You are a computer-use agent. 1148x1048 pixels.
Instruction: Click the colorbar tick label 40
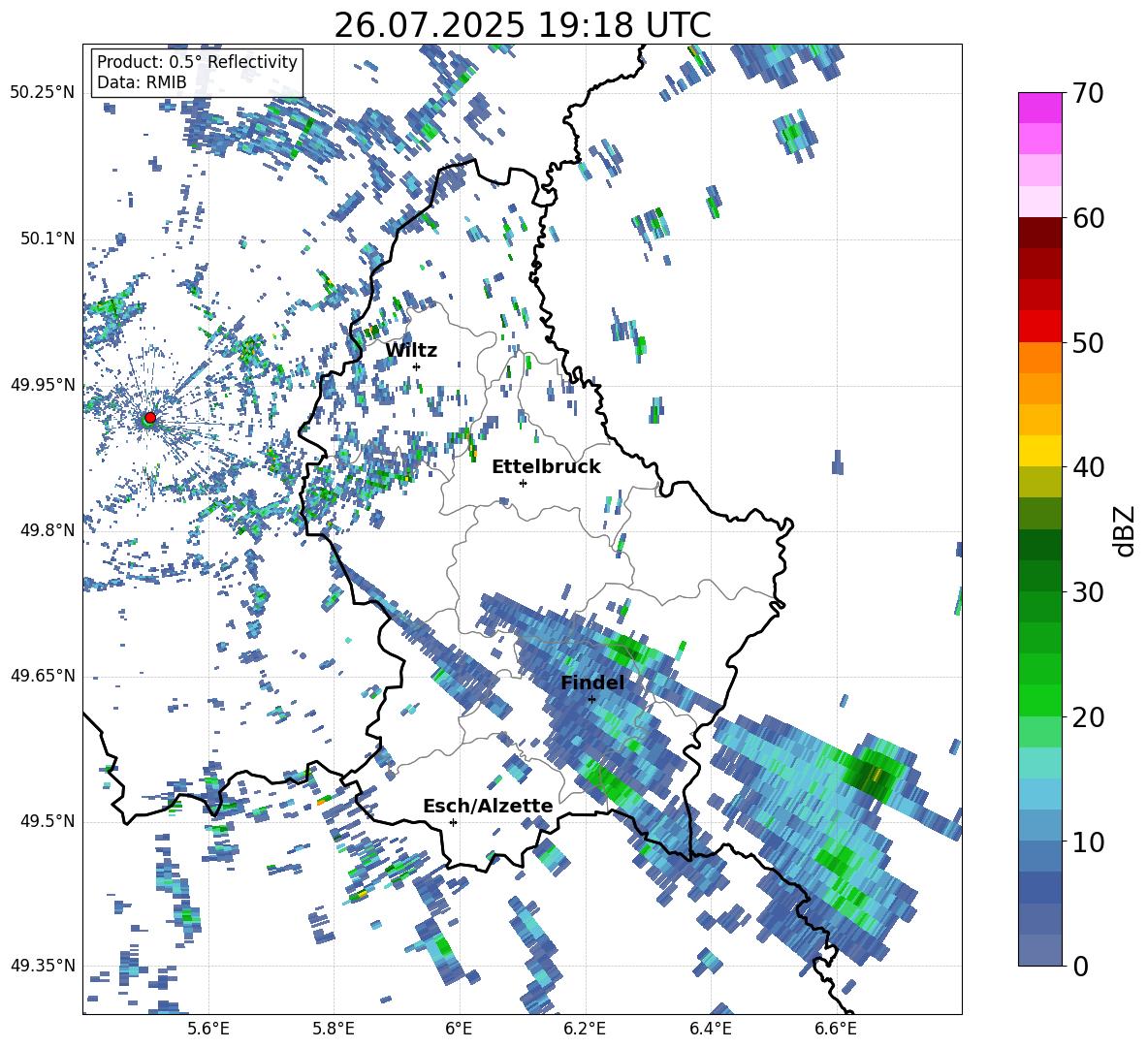pos(1088,467)
